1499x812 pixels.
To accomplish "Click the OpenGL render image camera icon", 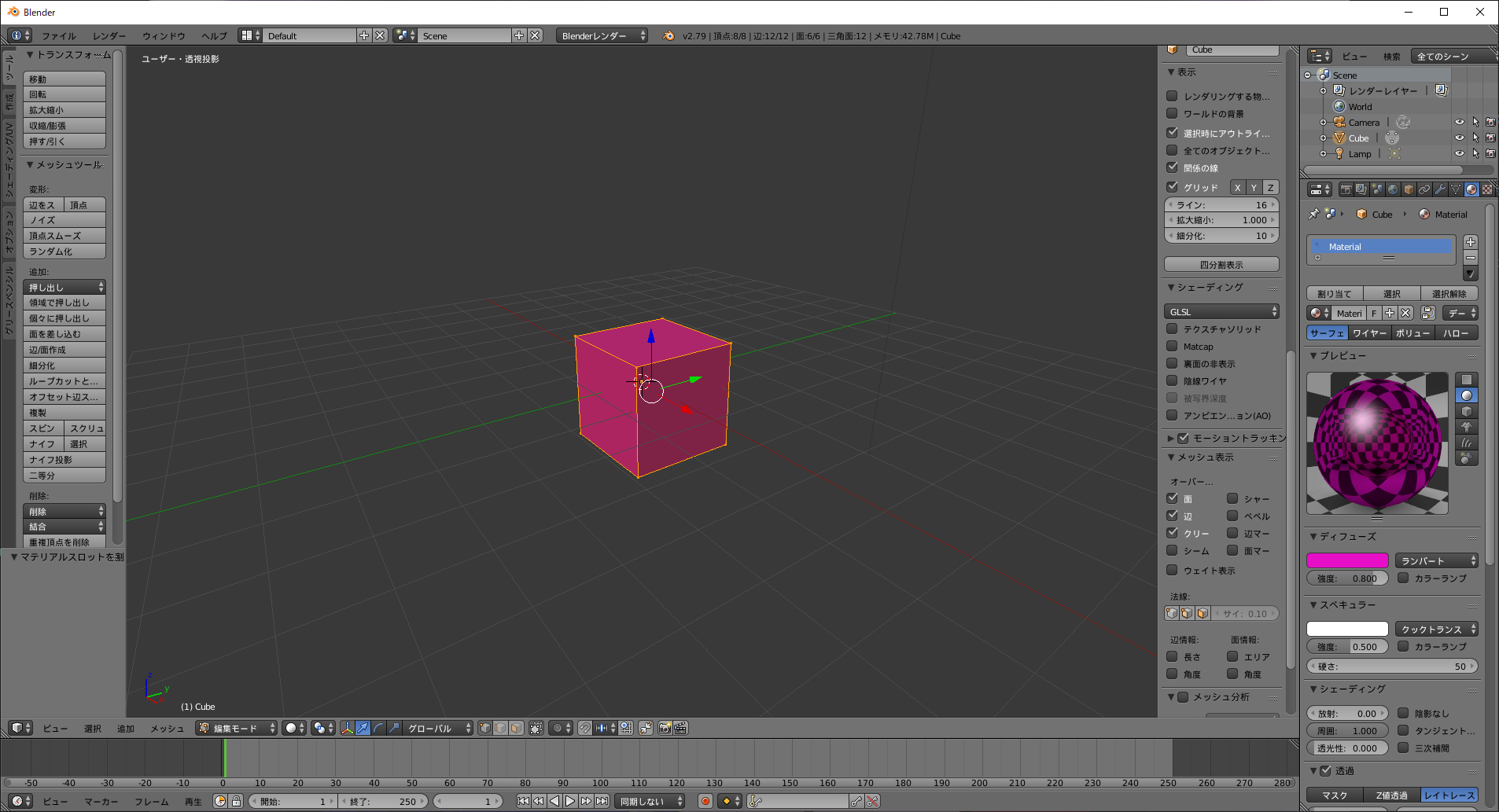I will point(665,728).
